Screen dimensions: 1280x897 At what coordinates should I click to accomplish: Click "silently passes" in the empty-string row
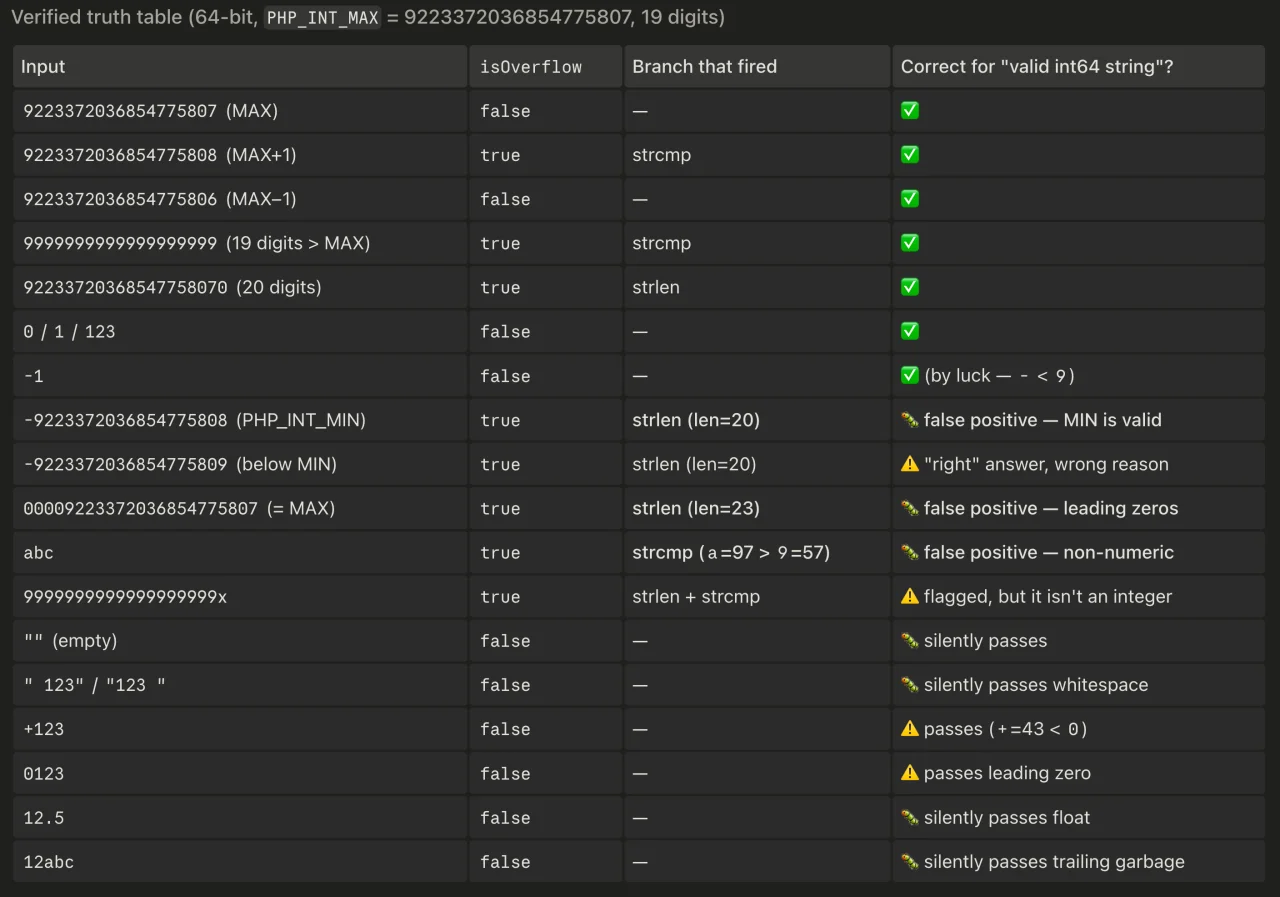coord(985,640)
